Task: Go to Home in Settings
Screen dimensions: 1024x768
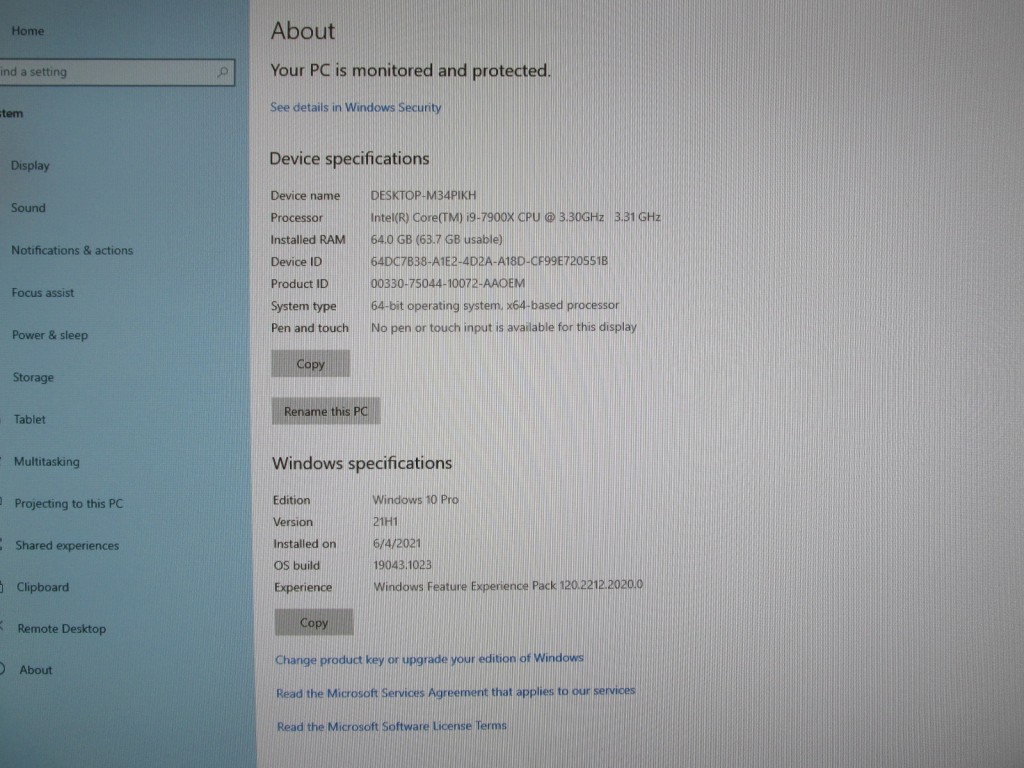Action: pos(27,31)
